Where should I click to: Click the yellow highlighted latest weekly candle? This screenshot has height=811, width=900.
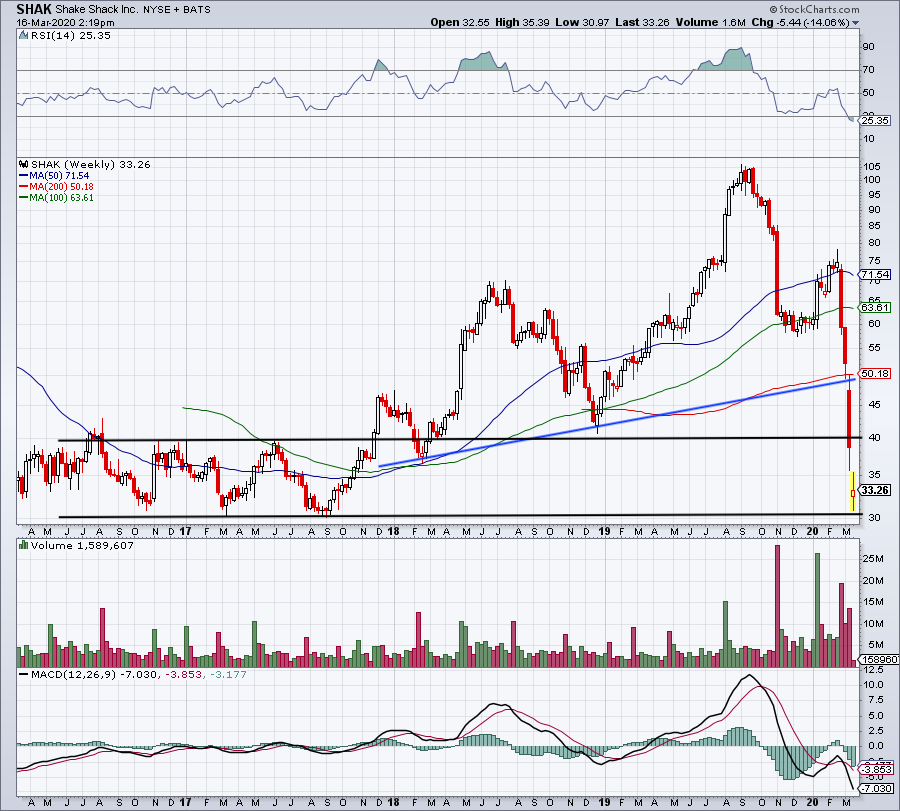coord(853,492)
